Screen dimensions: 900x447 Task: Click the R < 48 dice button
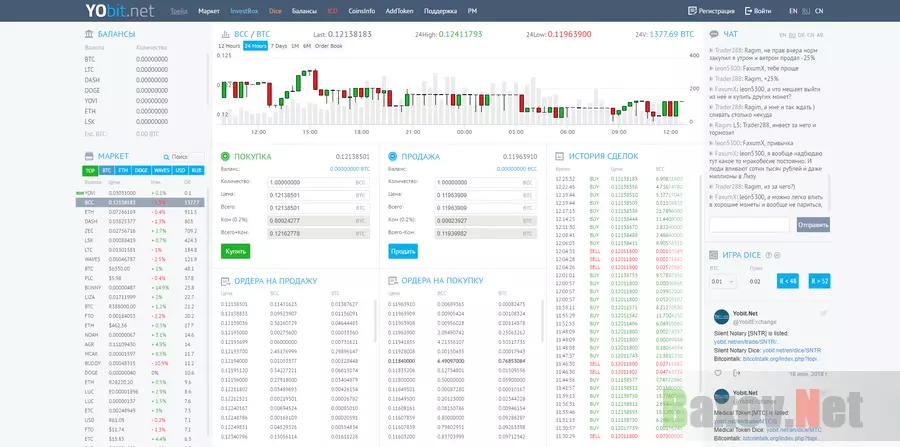pyautogui.click(x=788, y=281)
